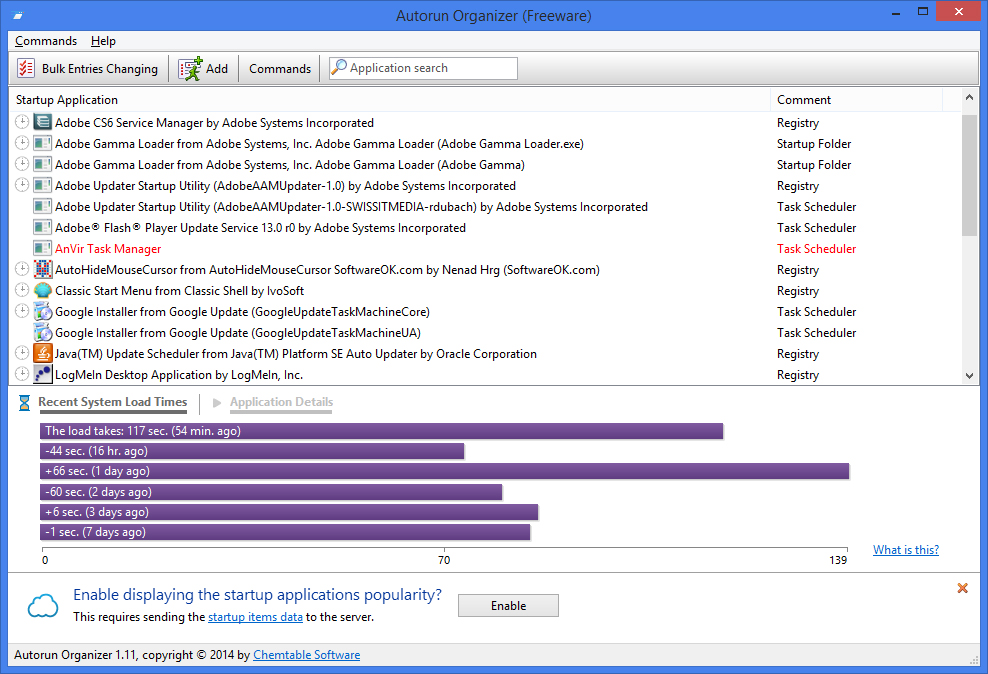The image size is (988, 674).
Task: Click the clock icon beside Classic Start Menu
Action: 22,290
